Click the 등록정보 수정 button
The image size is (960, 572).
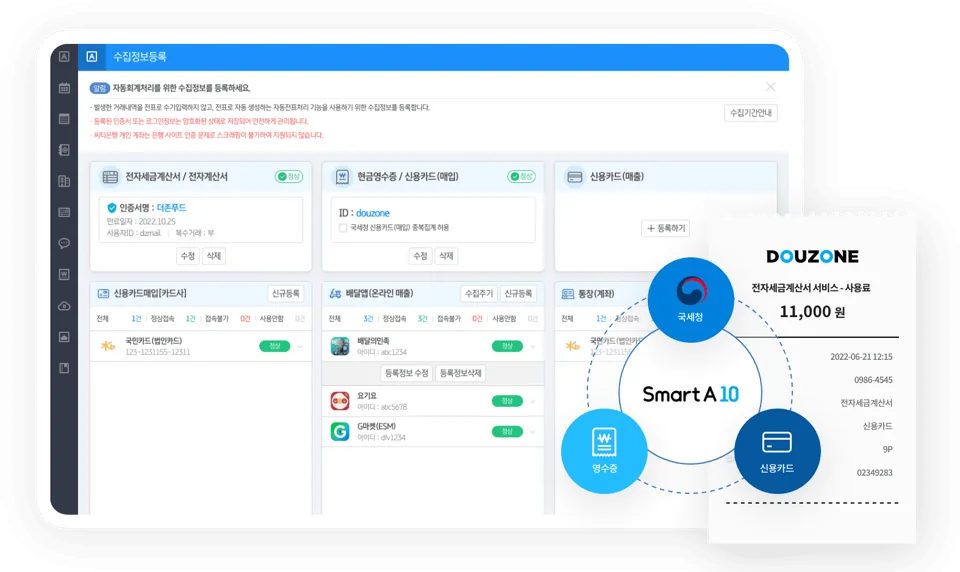point(407,373)
